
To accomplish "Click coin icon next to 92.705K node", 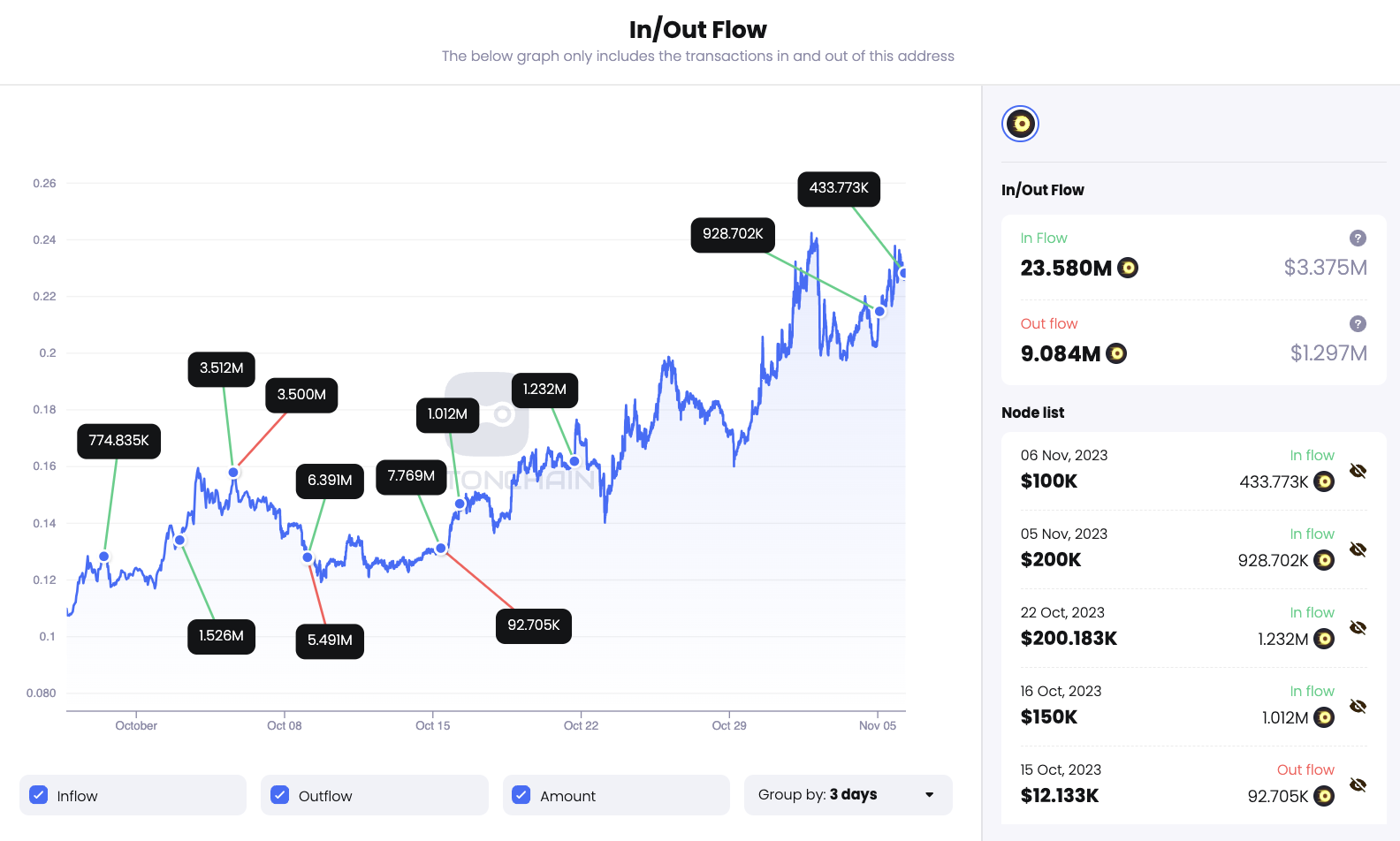I will click(1324, 796).
